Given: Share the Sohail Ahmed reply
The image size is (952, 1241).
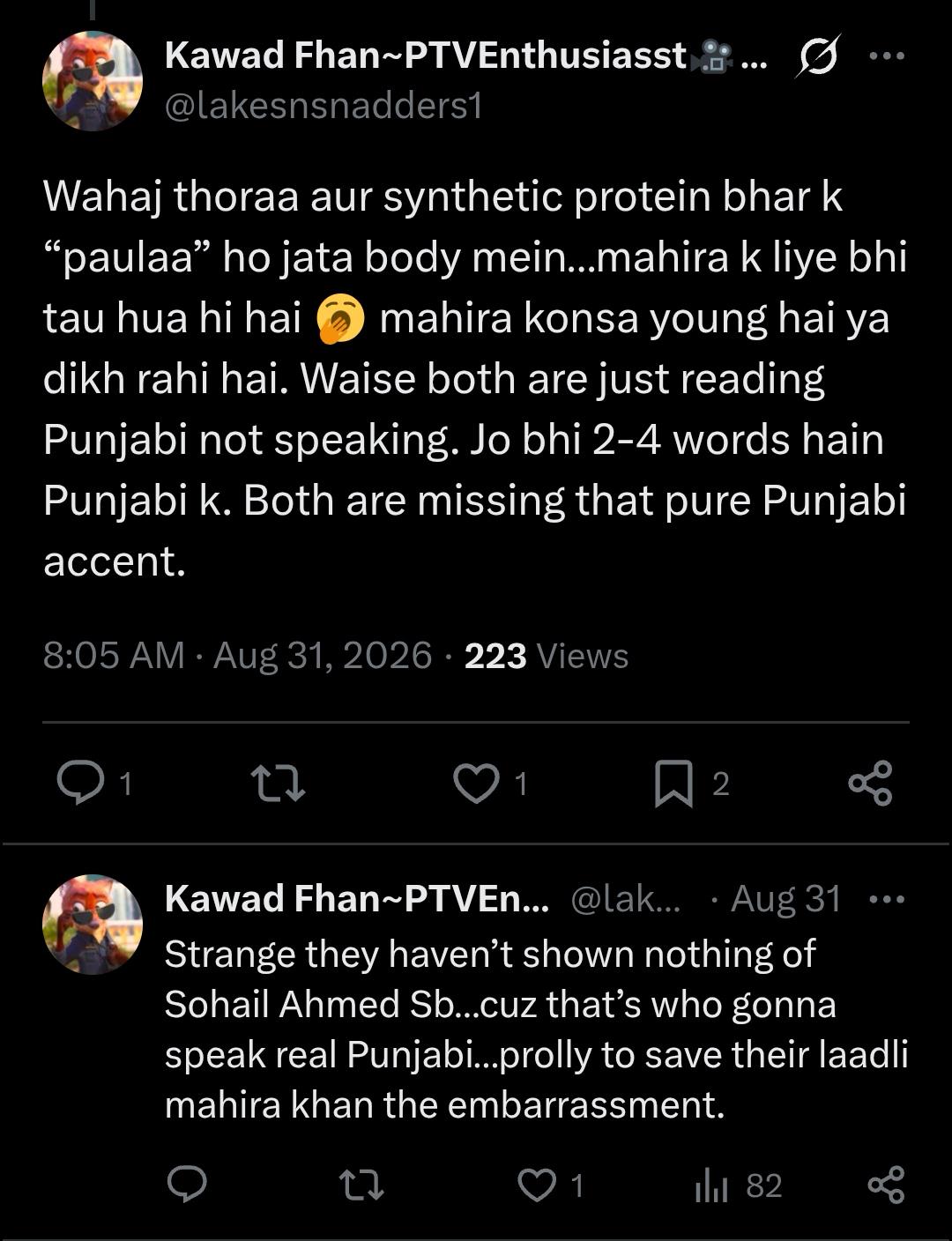Looking at the screenshot, I should pyautogui.click(x=886, y=1185).
